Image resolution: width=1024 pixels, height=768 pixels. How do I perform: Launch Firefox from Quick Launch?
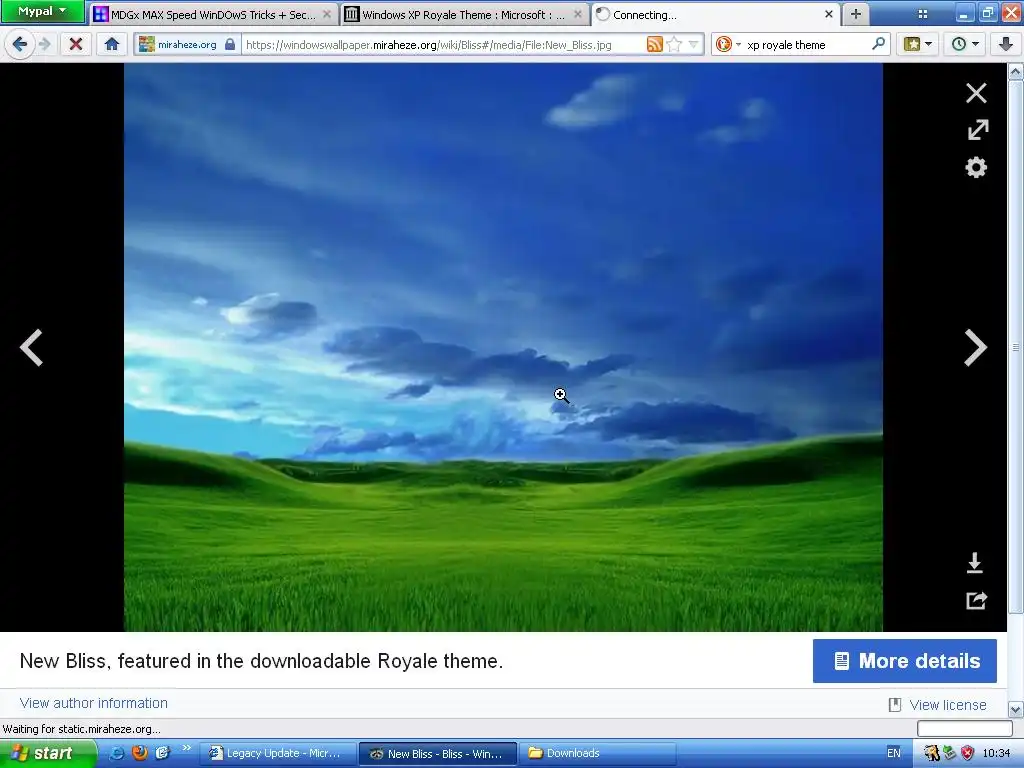click(x=140, y=753)
